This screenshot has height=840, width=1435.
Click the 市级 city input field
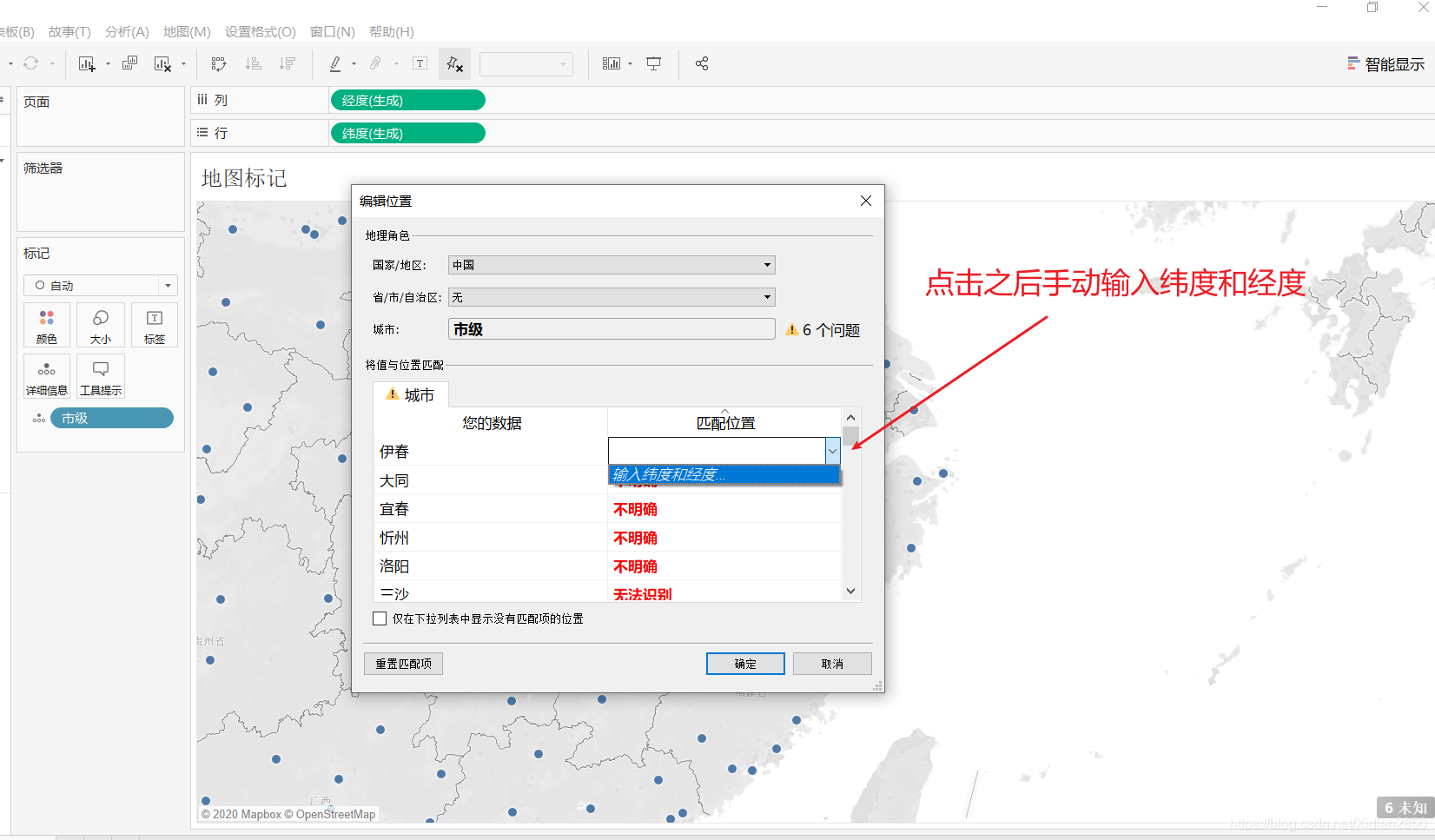tap(612, 329)
